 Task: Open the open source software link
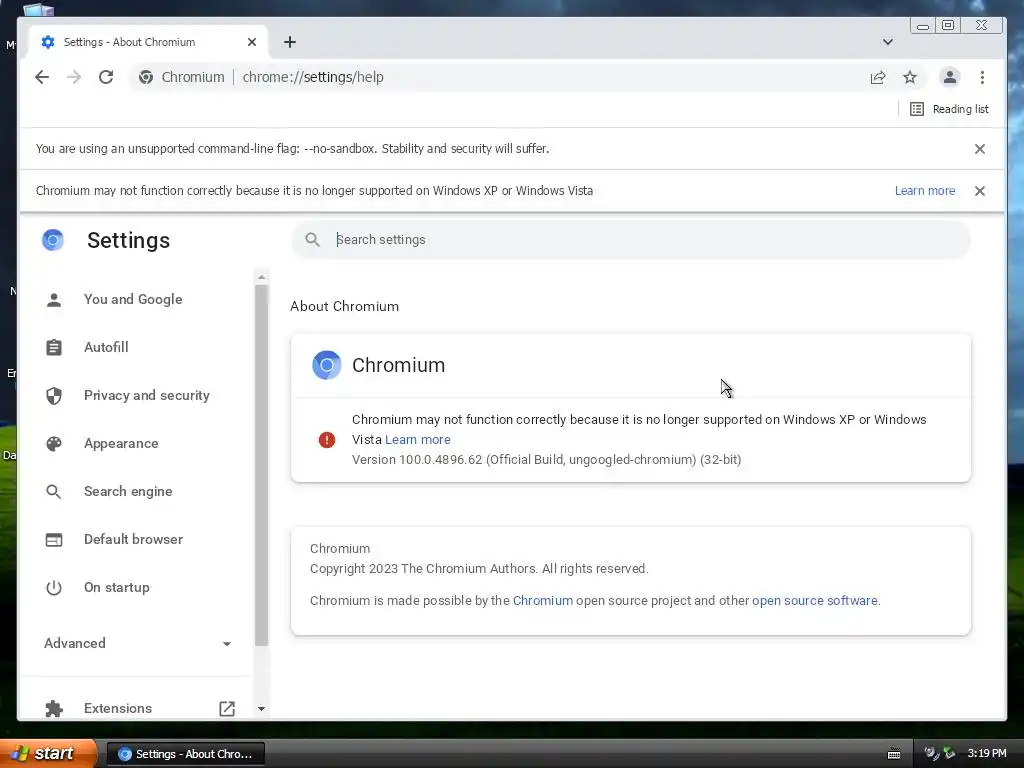tap(815, 601)
